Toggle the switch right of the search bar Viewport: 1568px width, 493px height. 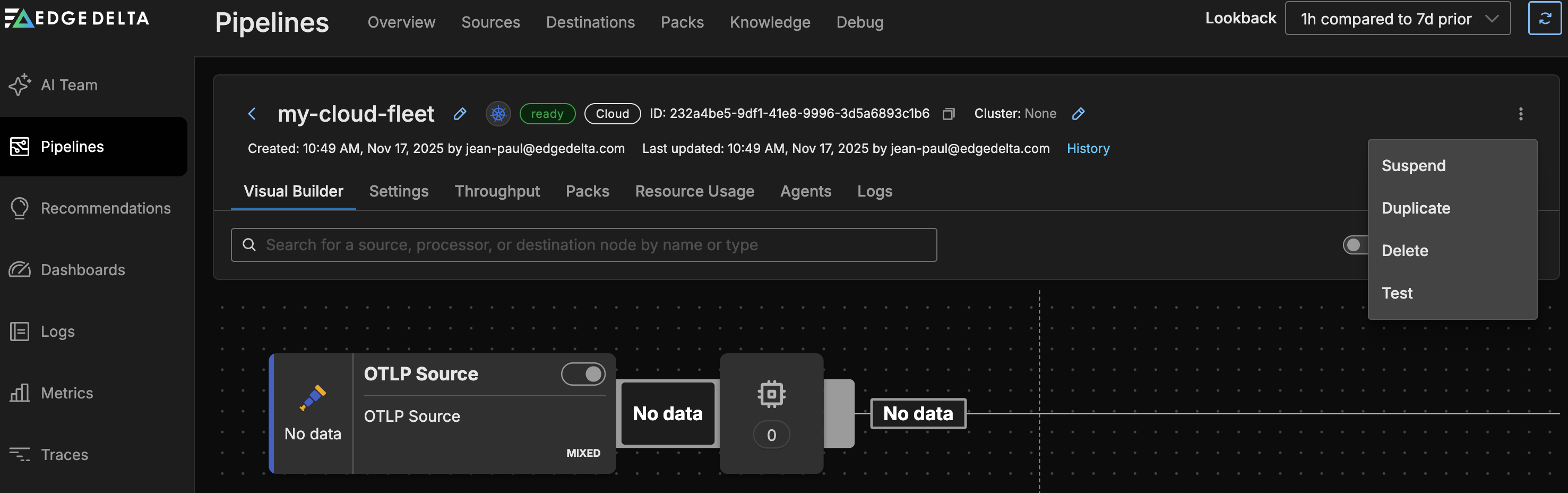point(1354,245)
